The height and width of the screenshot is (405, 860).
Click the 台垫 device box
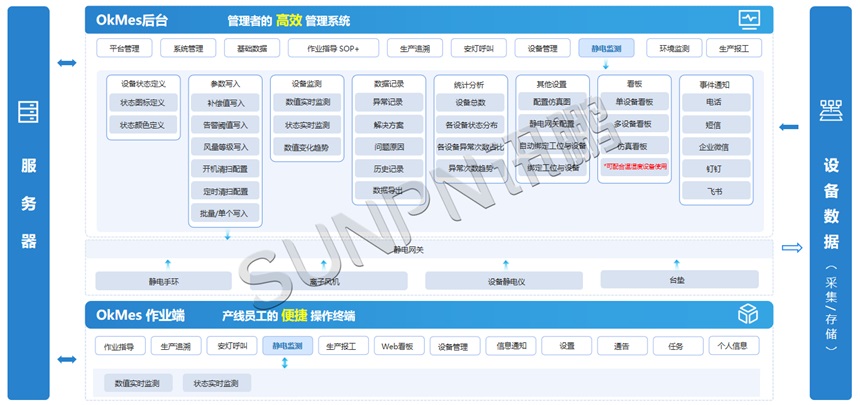pos(679,279)
